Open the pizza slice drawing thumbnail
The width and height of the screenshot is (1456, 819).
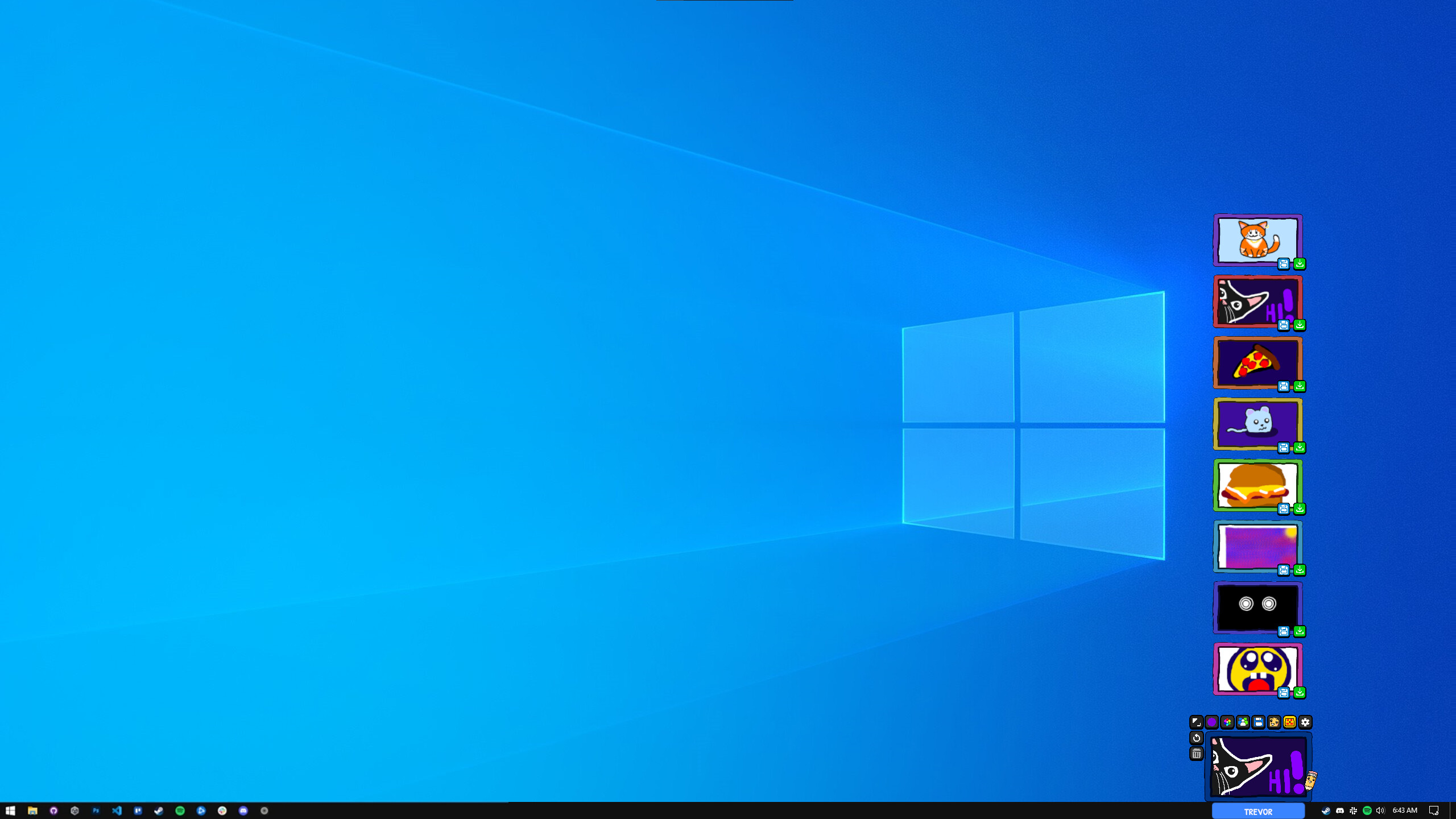pos(1258,363)
